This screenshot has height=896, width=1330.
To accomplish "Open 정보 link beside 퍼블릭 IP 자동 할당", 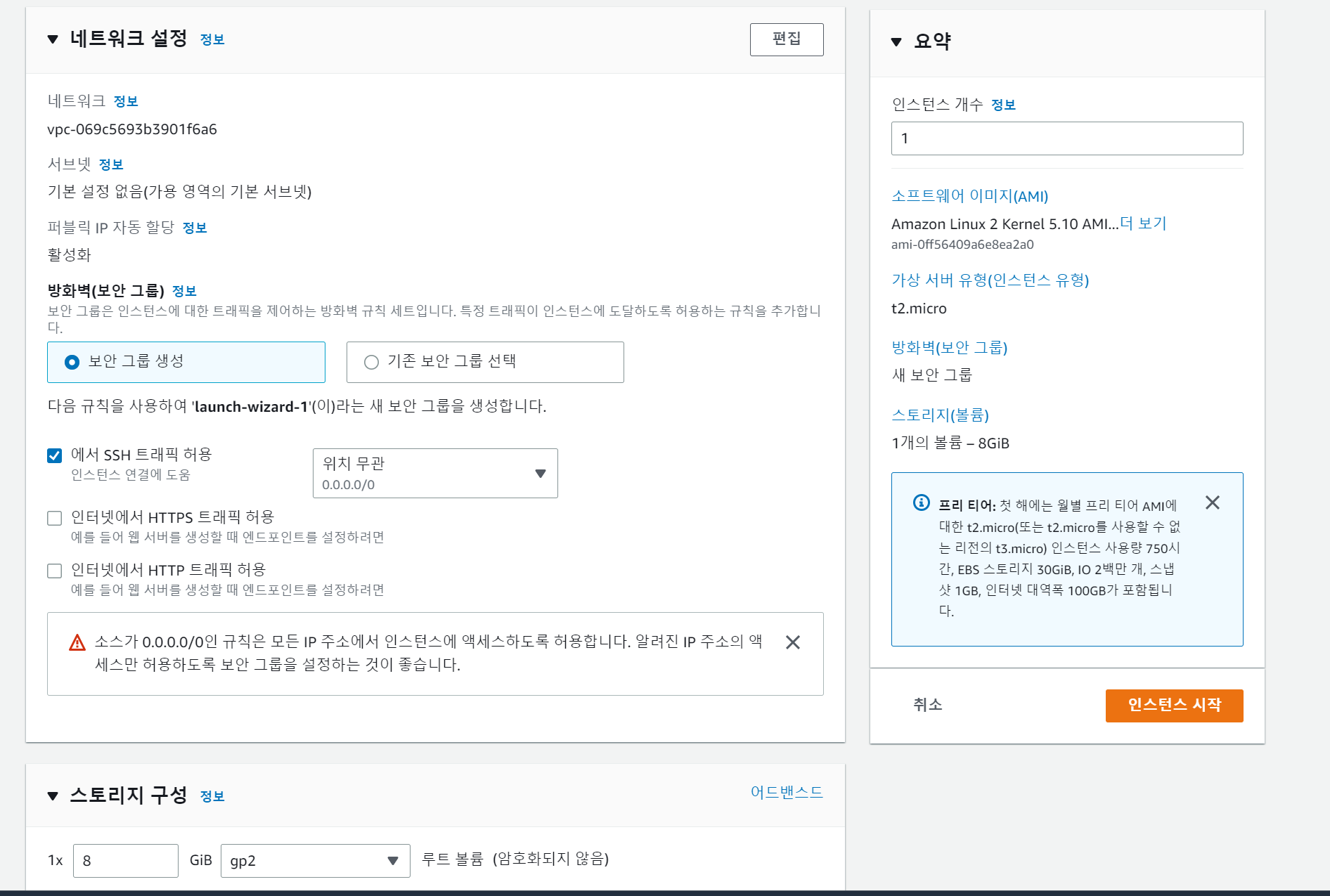I will click(195, 228).
